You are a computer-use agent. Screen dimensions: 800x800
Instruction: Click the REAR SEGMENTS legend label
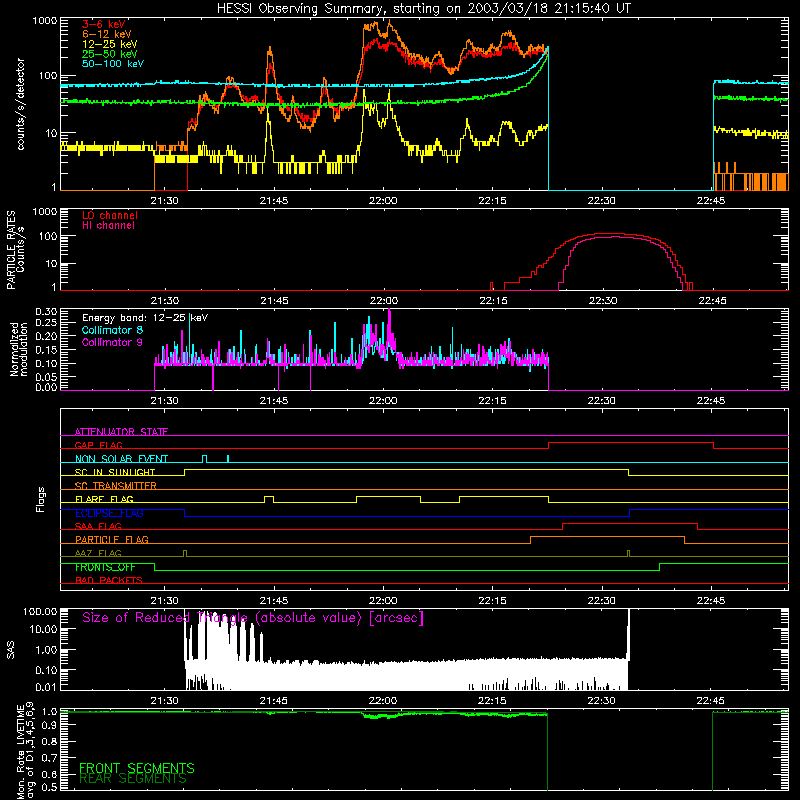133,779
